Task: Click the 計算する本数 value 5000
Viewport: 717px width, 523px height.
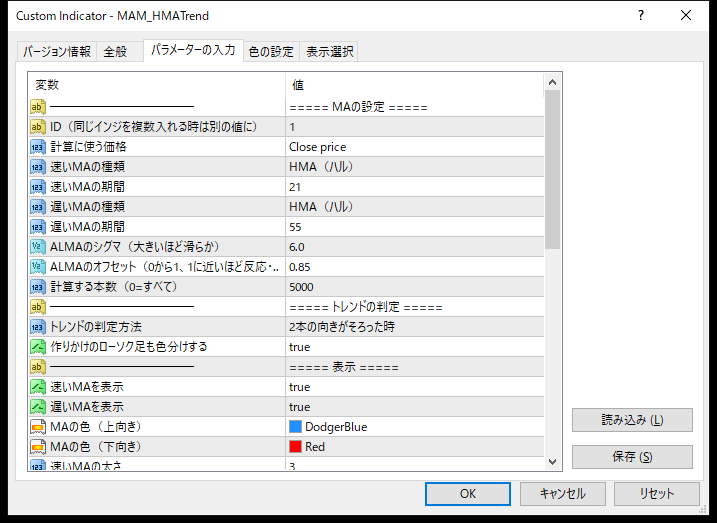Action: tap(415, 287)
